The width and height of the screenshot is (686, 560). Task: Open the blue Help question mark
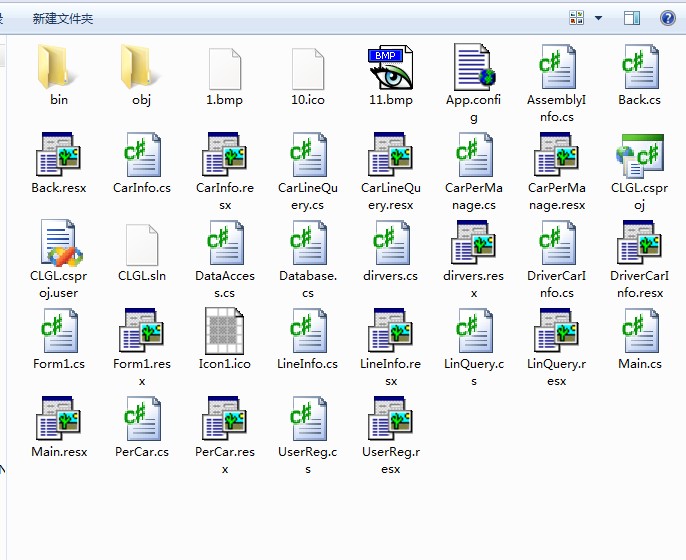click(x=667, y=18)
